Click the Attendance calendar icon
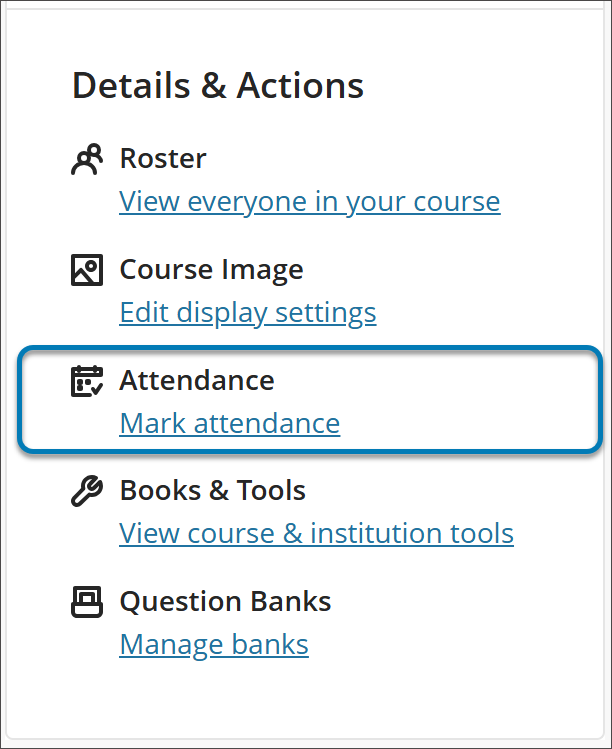Viewport: 612px width, 749px height. (87, 381)
